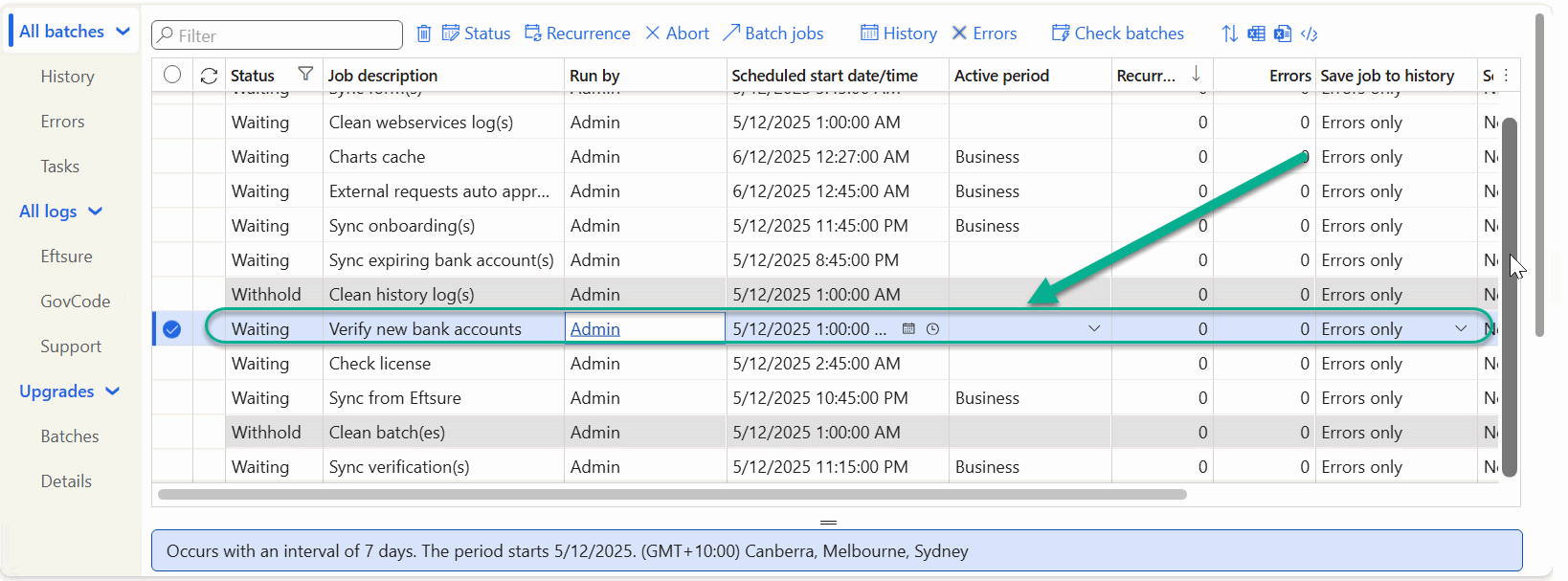Click the Recurrence toolbar button
This screenshot has width=1568, height=581.
(x=577, y=34)
